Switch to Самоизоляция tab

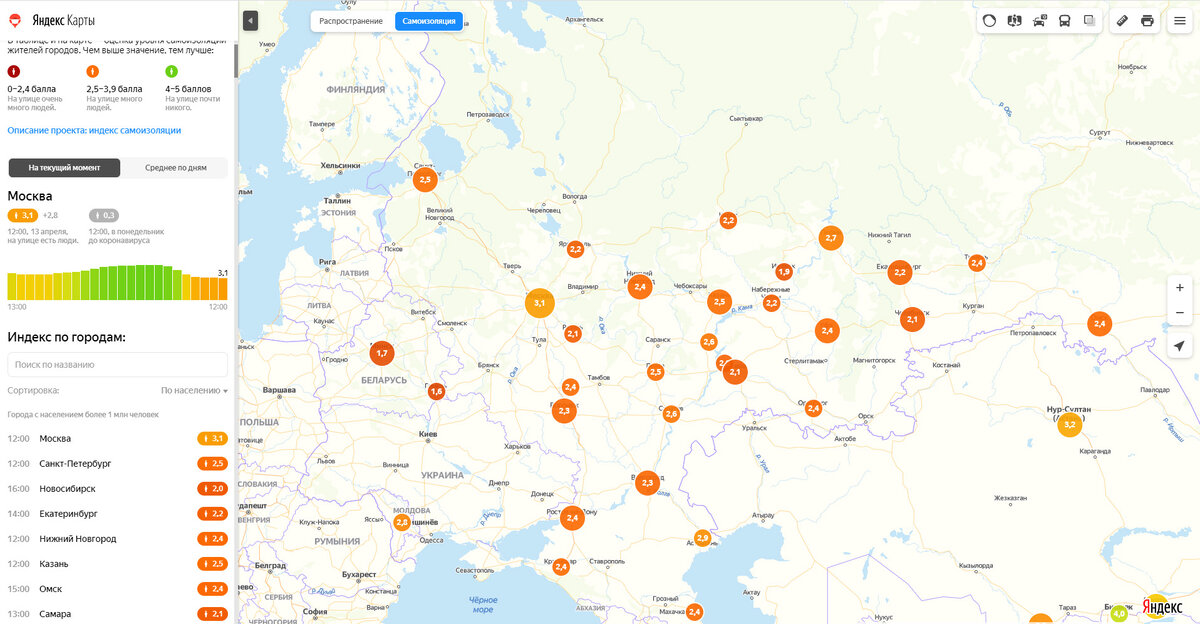coord(429,20)
